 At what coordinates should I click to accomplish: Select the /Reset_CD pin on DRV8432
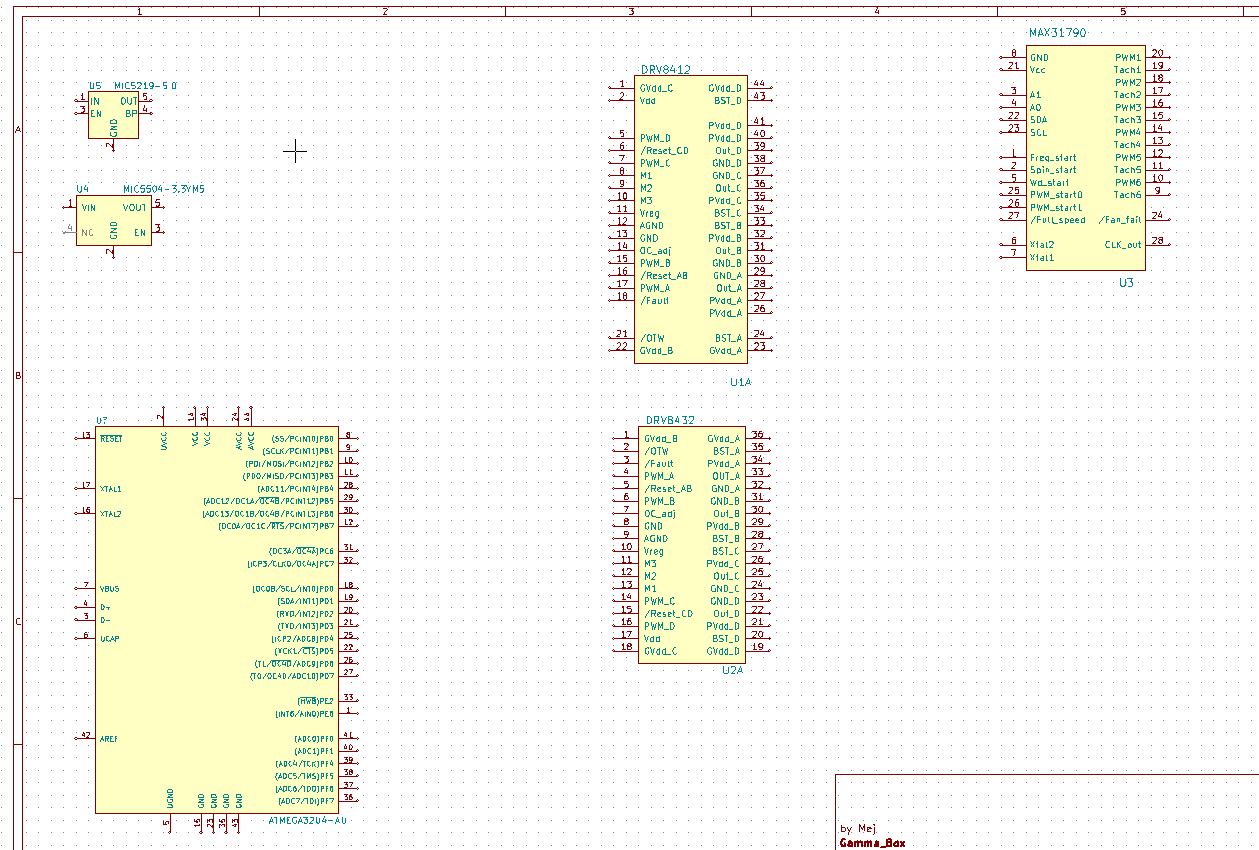coord(668,613)
